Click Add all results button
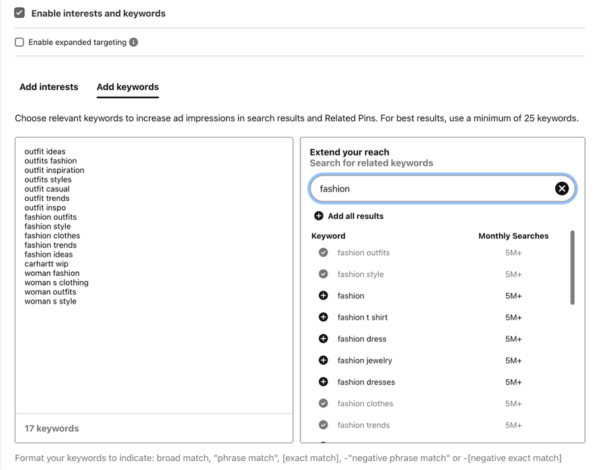598x470 pixels. coord(349,216)
